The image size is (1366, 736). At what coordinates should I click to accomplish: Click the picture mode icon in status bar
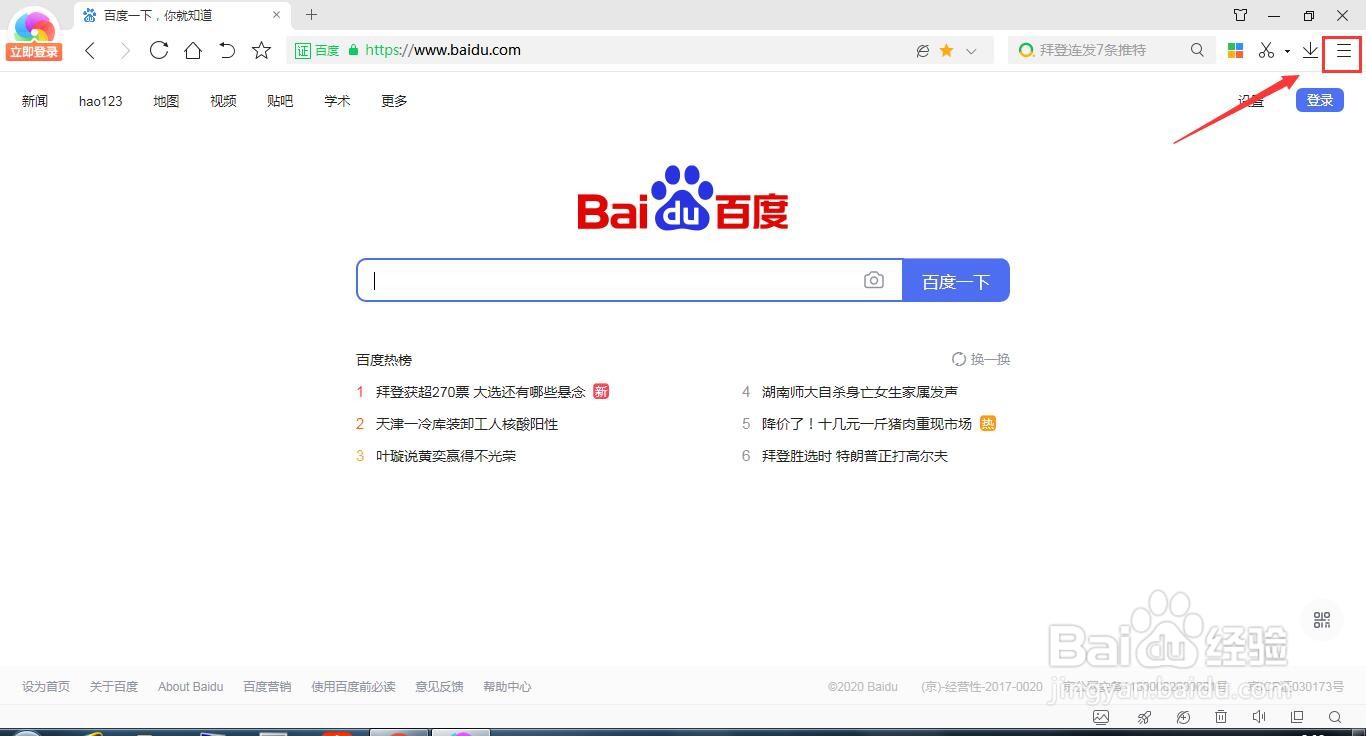(x=1101, y=717)
